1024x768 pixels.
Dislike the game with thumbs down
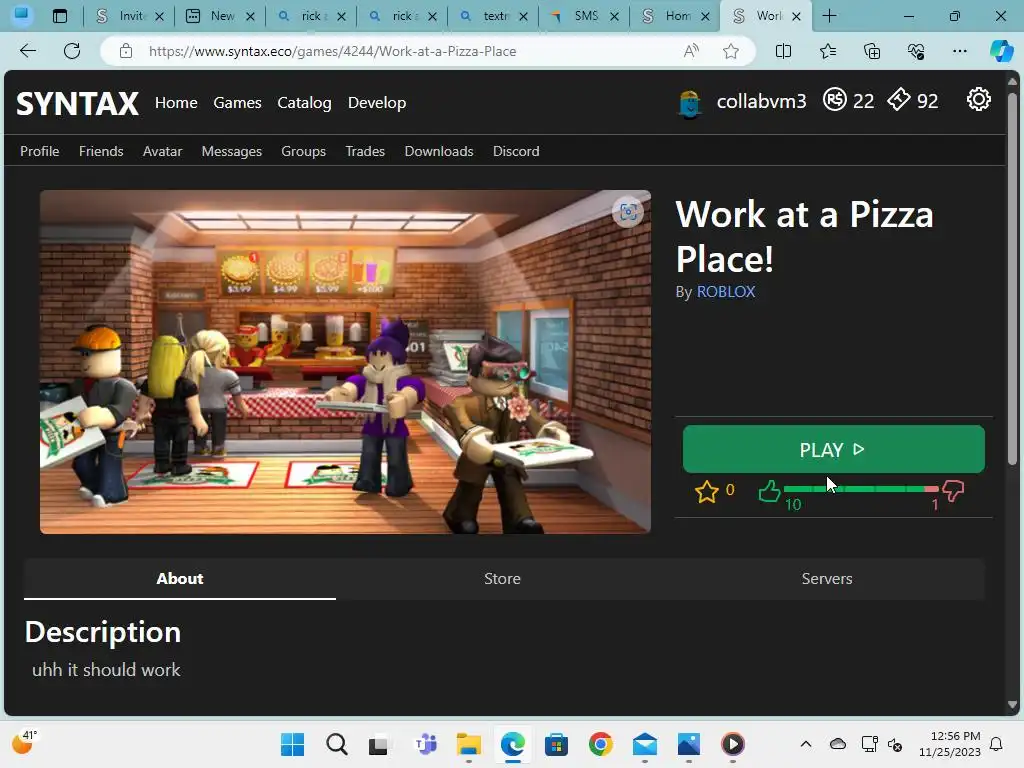pyautogui.click(x=953, y=491)
